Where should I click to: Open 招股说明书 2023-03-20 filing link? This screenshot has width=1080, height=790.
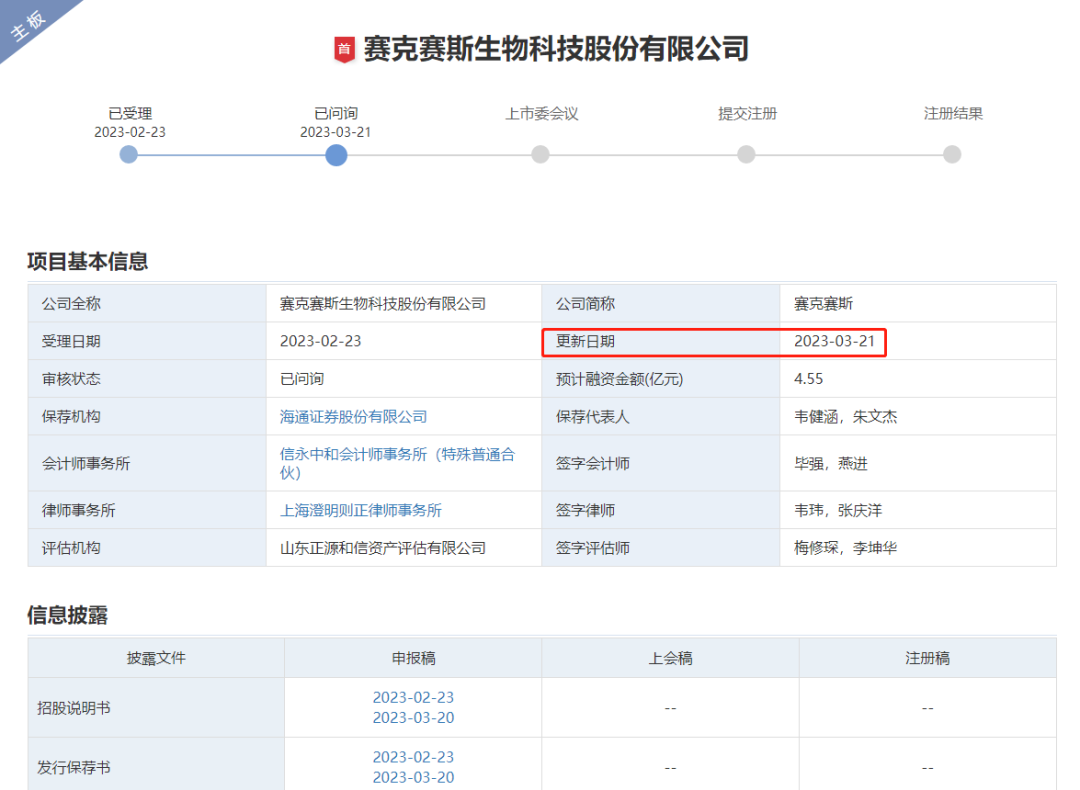coord(413,718)
